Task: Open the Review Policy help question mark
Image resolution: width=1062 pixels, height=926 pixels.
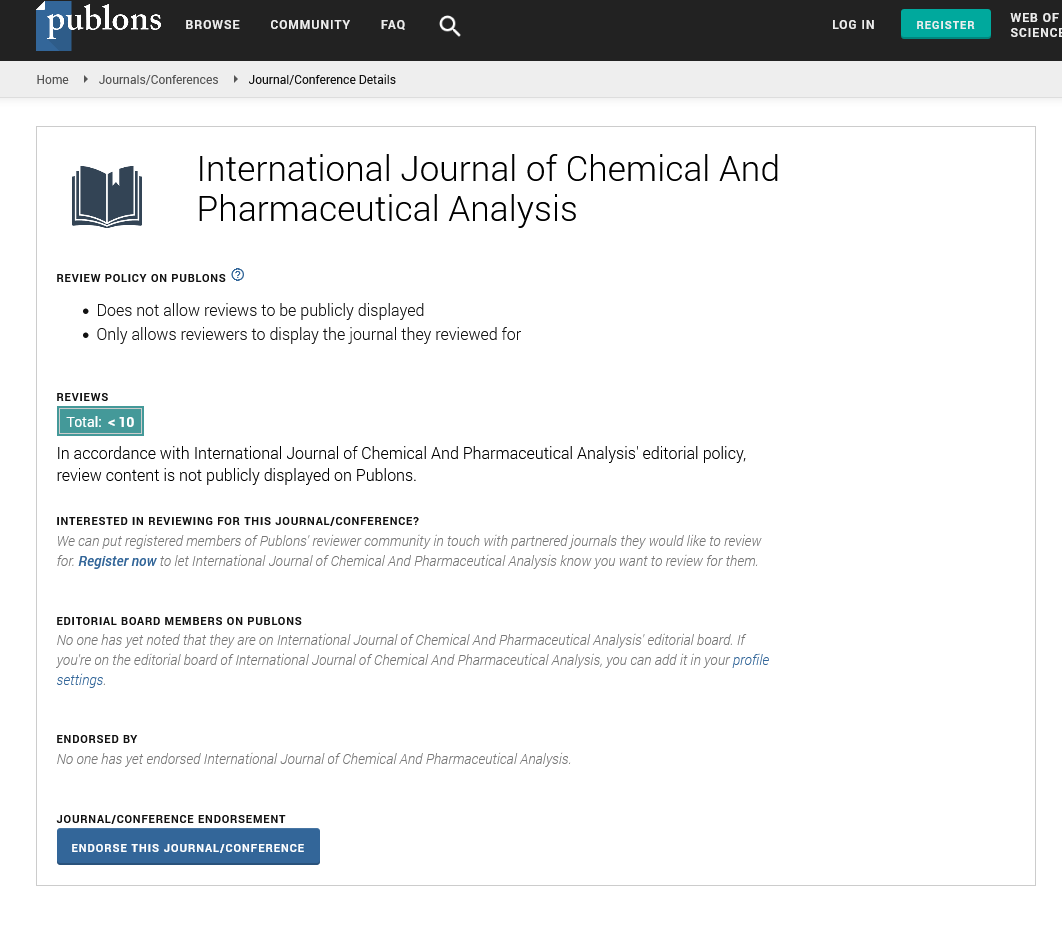Action: pos(237,275)
